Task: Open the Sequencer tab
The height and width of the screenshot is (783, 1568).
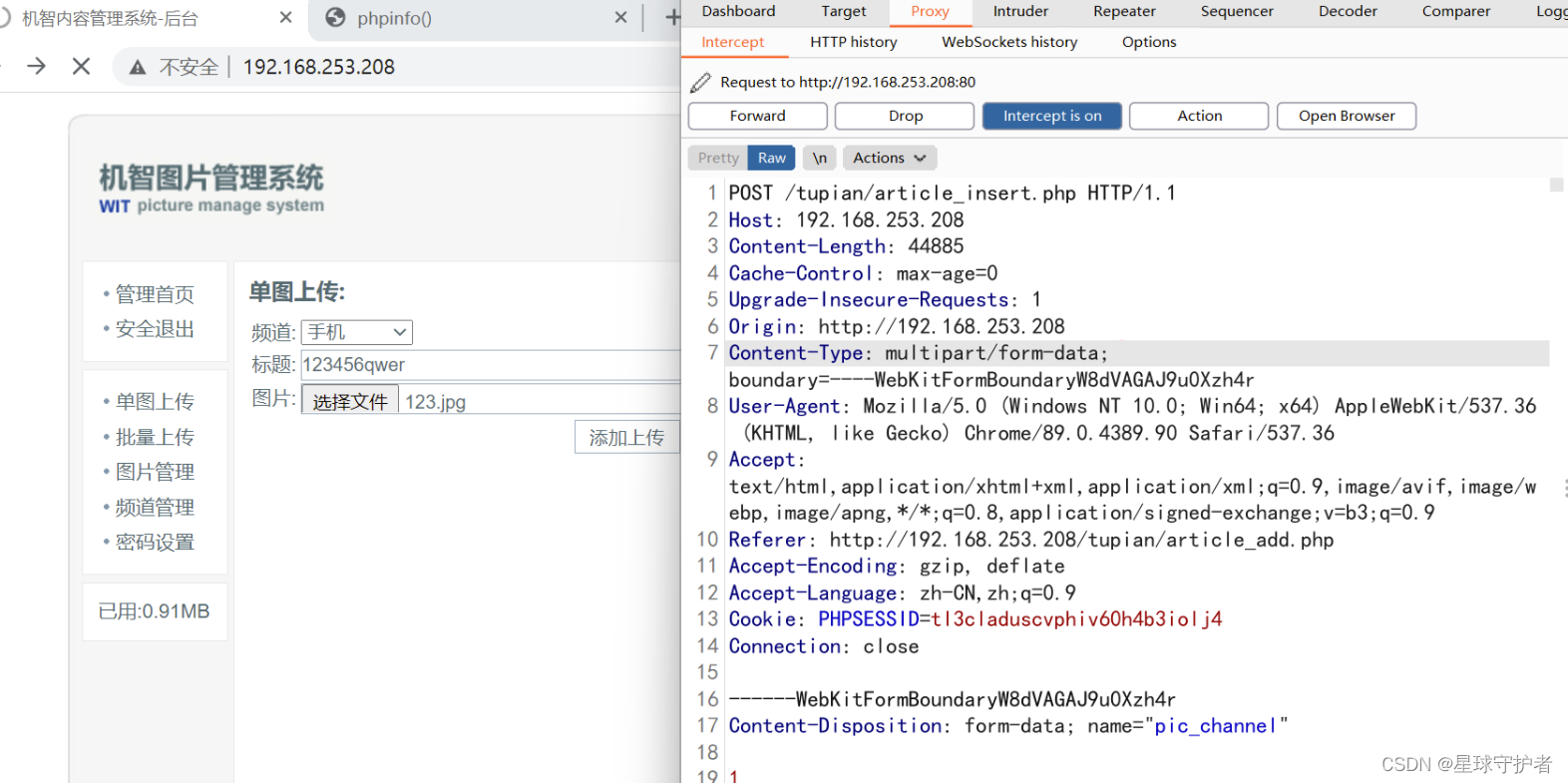Action: click(1237, 11)
